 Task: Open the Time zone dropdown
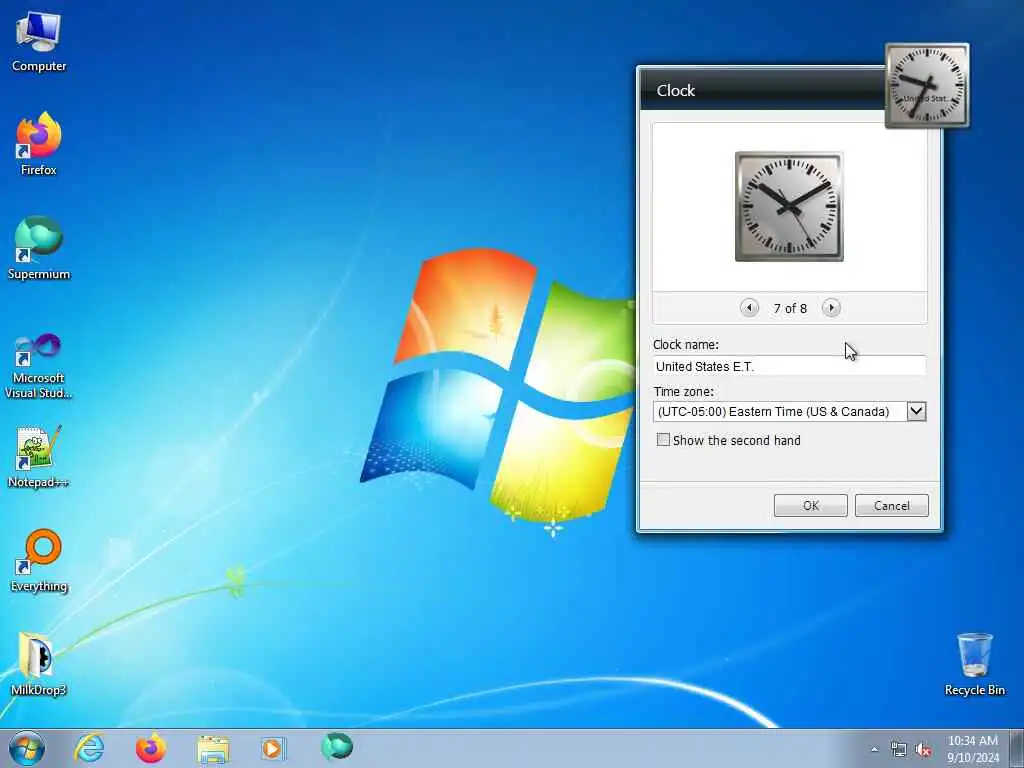(x=916, y=411)
